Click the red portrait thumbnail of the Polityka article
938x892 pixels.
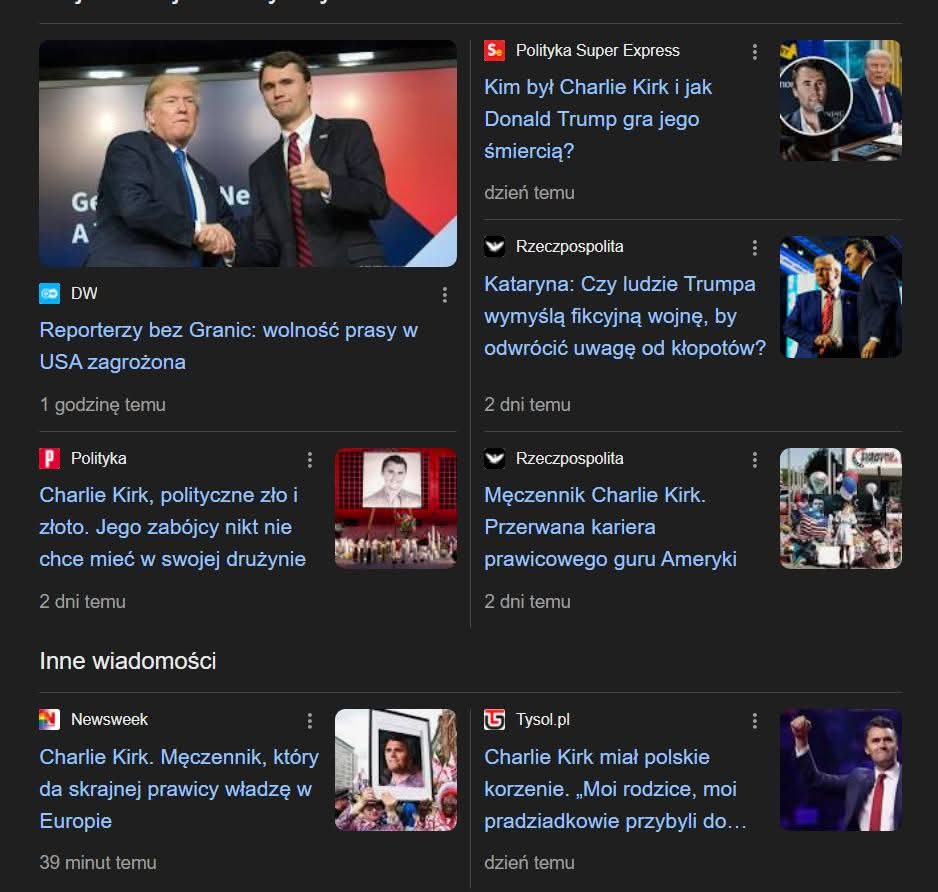(395, 508)
